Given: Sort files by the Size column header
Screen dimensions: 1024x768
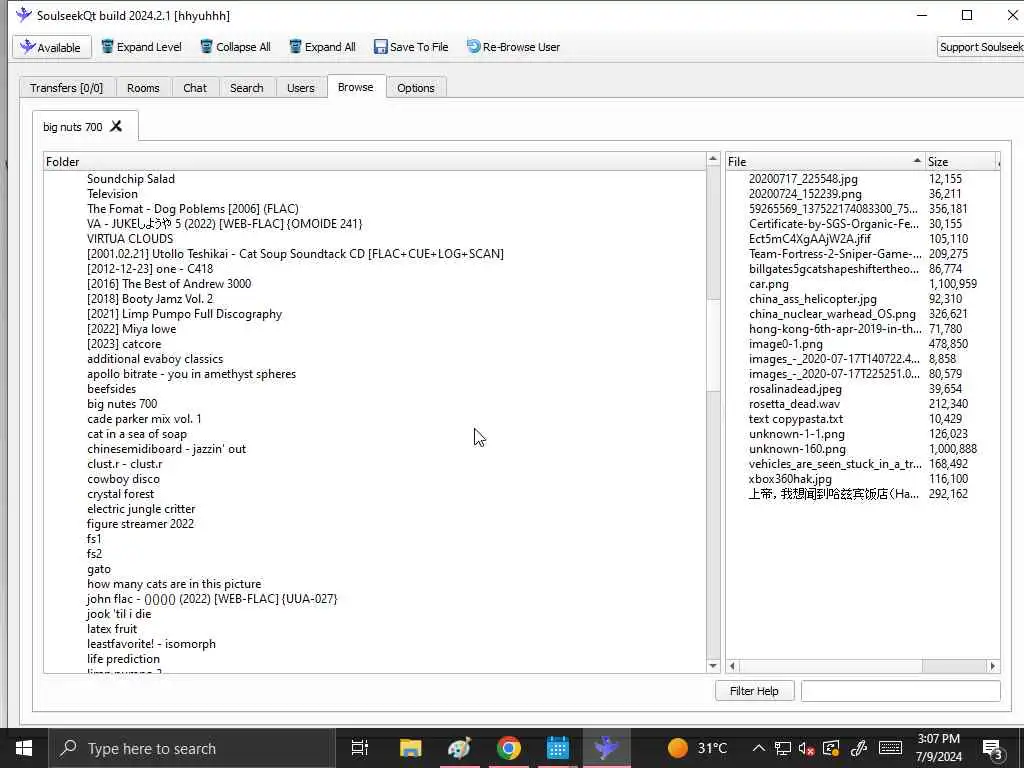Looking at the screenshot, I should coord(961,161).
